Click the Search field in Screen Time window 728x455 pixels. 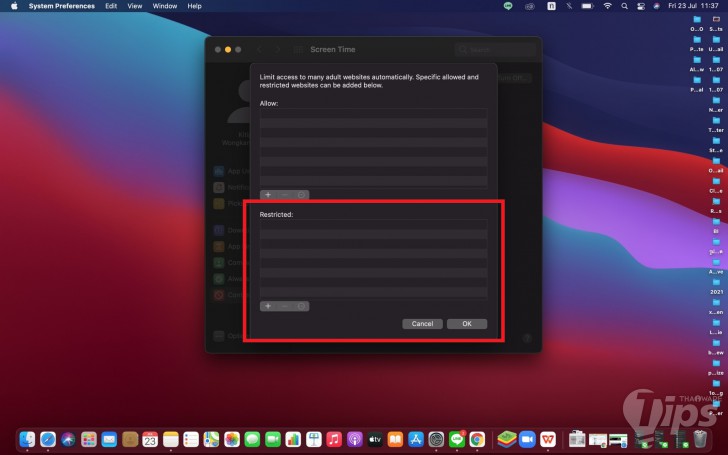point(495,49)
